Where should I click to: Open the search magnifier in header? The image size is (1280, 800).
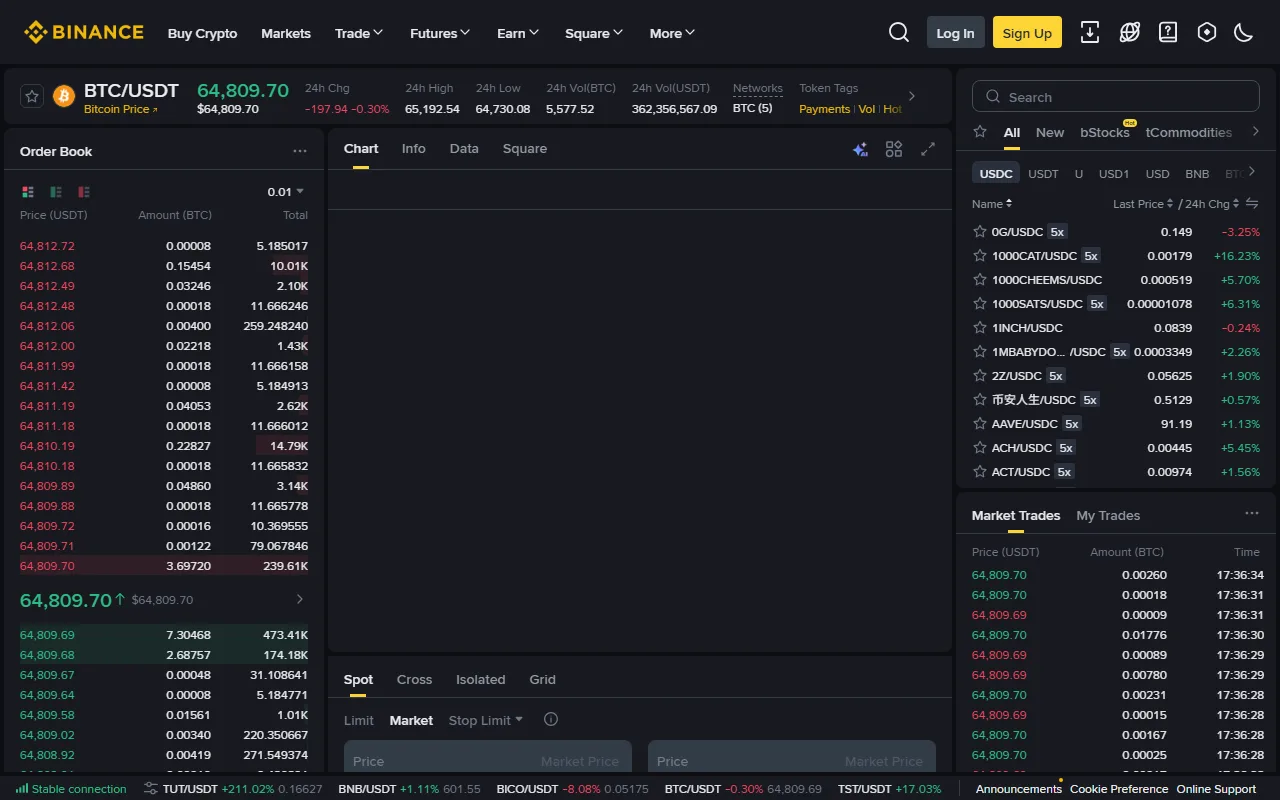pos(899,32)
